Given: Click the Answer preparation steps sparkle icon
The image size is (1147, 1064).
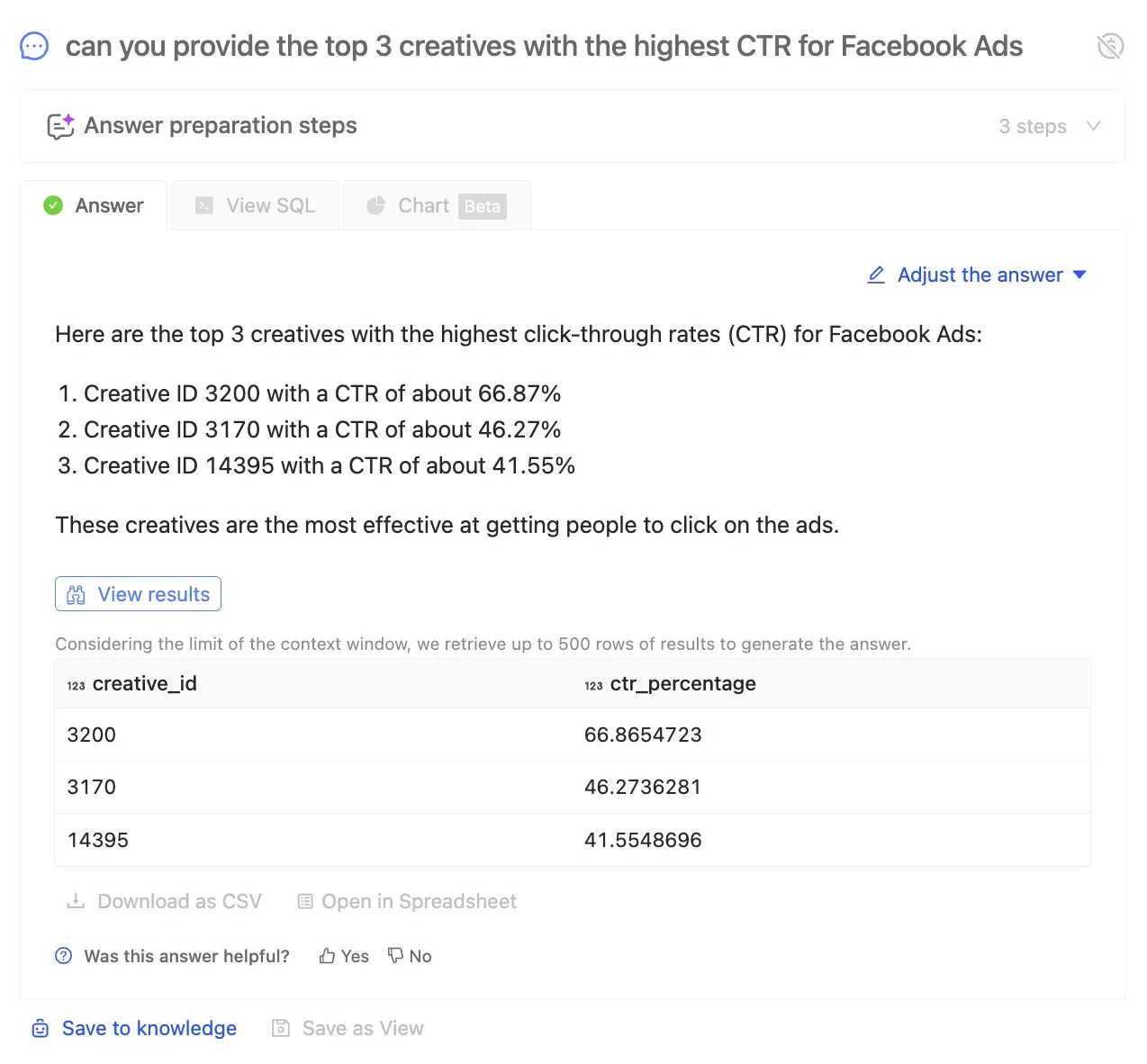Looking at the screenshot, I should 60,126.
